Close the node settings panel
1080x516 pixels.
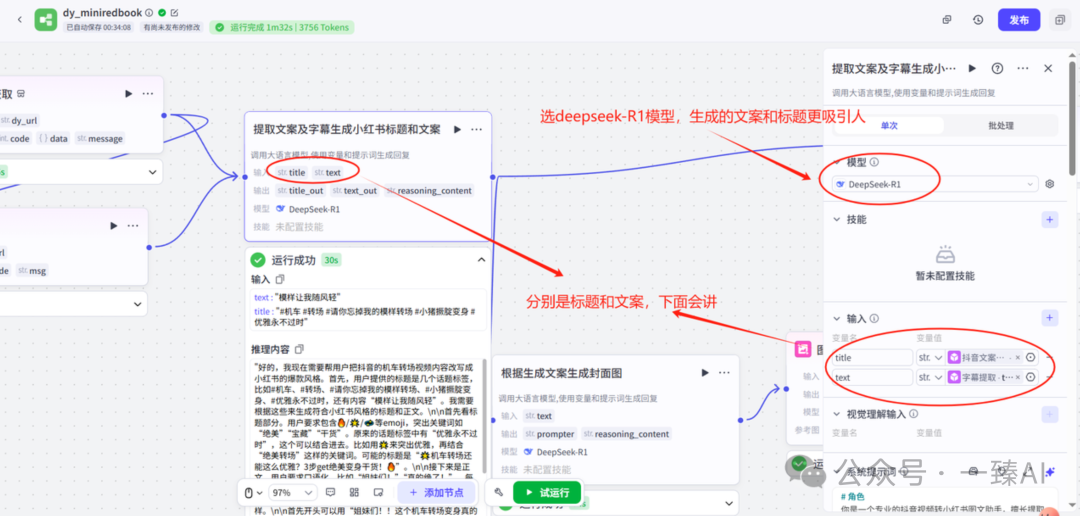click(x=1048, y=68)
